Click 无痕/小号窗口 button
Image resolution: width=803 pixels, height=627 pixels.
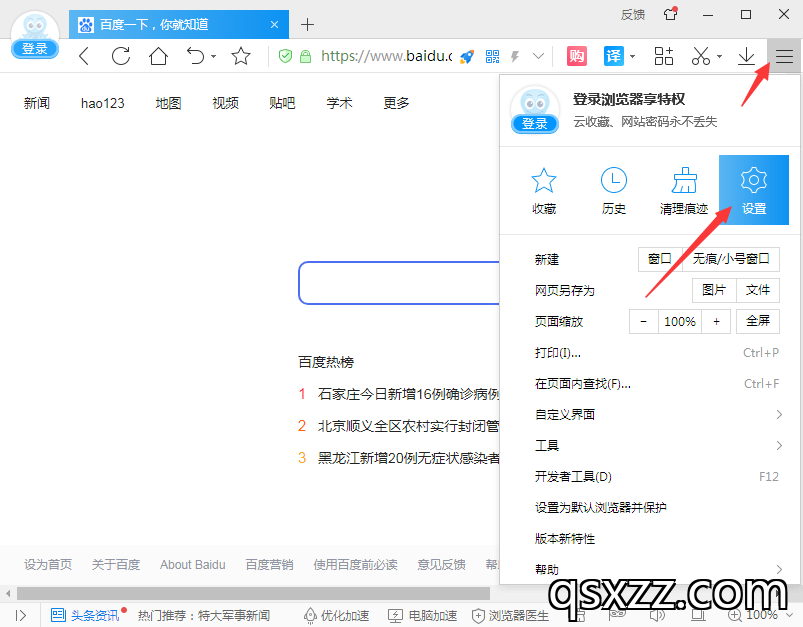click(731, 259)
